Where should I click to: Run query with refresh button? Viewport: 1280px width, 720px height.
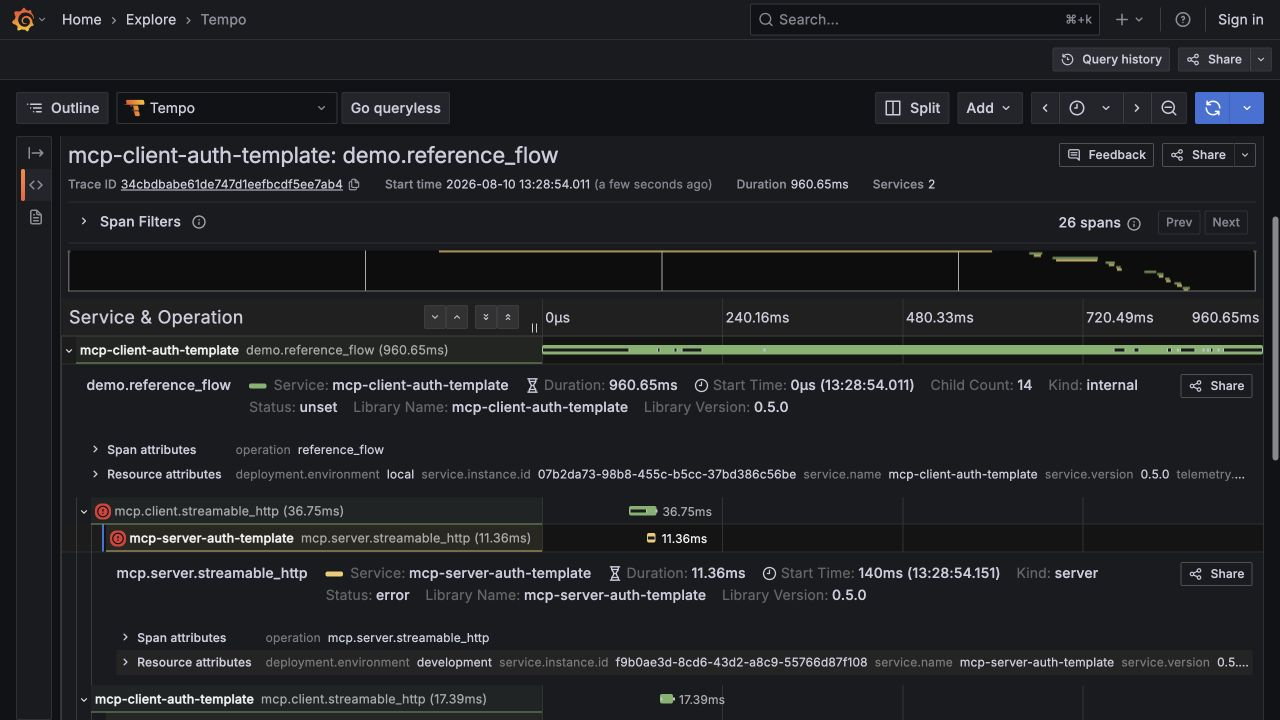[1213, 108]
